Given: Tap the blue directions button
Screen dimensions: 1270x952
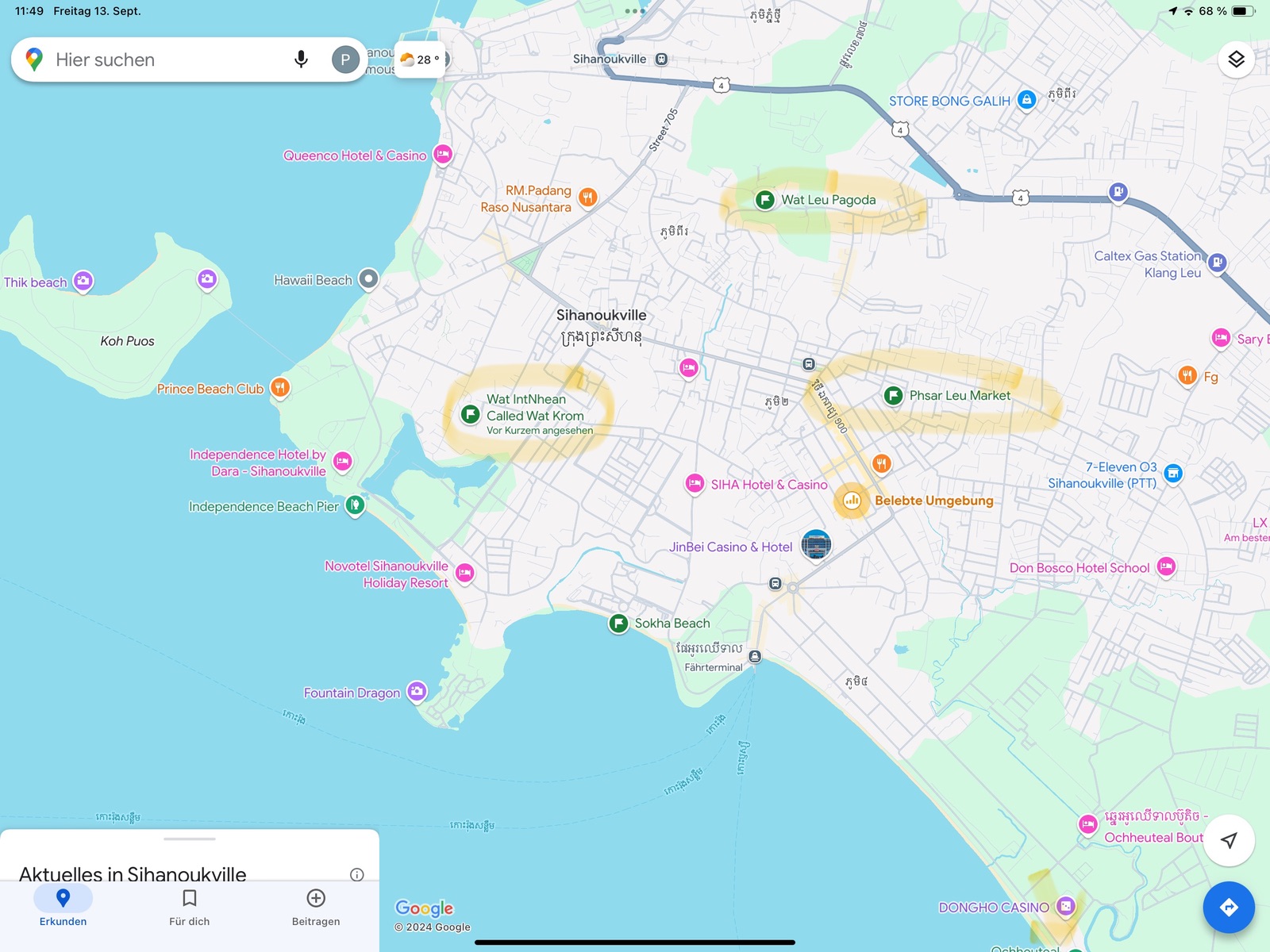Looking at the screenshot, I should [1228, 907].
